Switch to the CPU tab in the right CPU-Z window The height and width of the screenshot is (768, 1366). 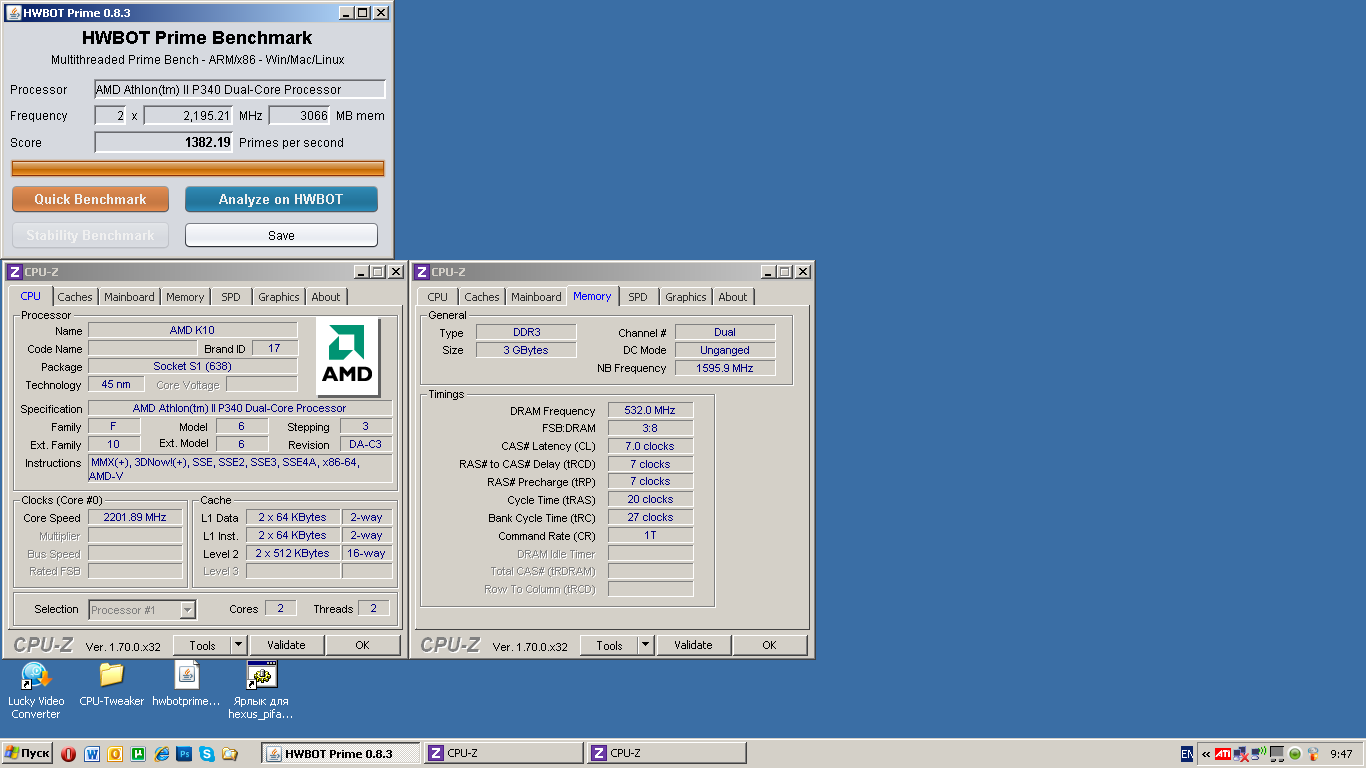(x=438, y=297)
